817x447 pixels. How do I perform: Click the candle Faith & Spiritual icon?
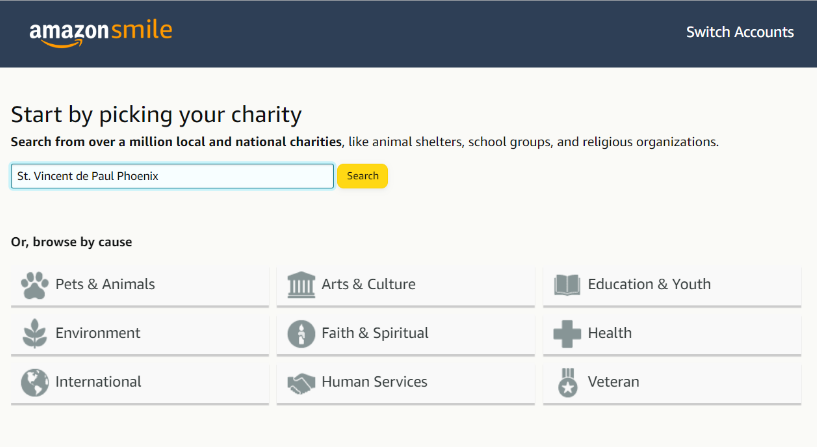301,333
